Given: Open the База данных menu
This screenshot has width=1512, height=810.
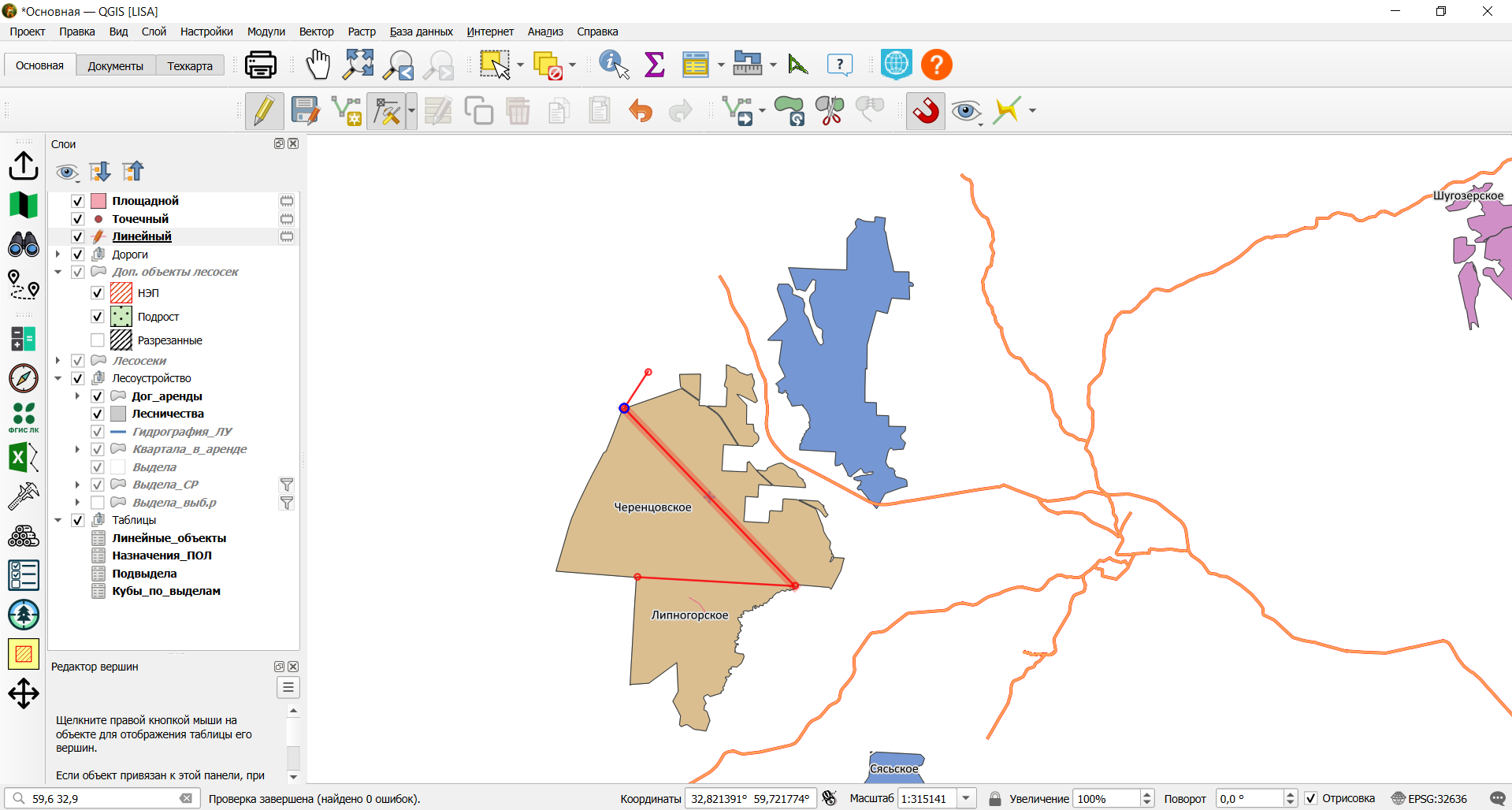Looking at the screenshot, I should [421, 32].
